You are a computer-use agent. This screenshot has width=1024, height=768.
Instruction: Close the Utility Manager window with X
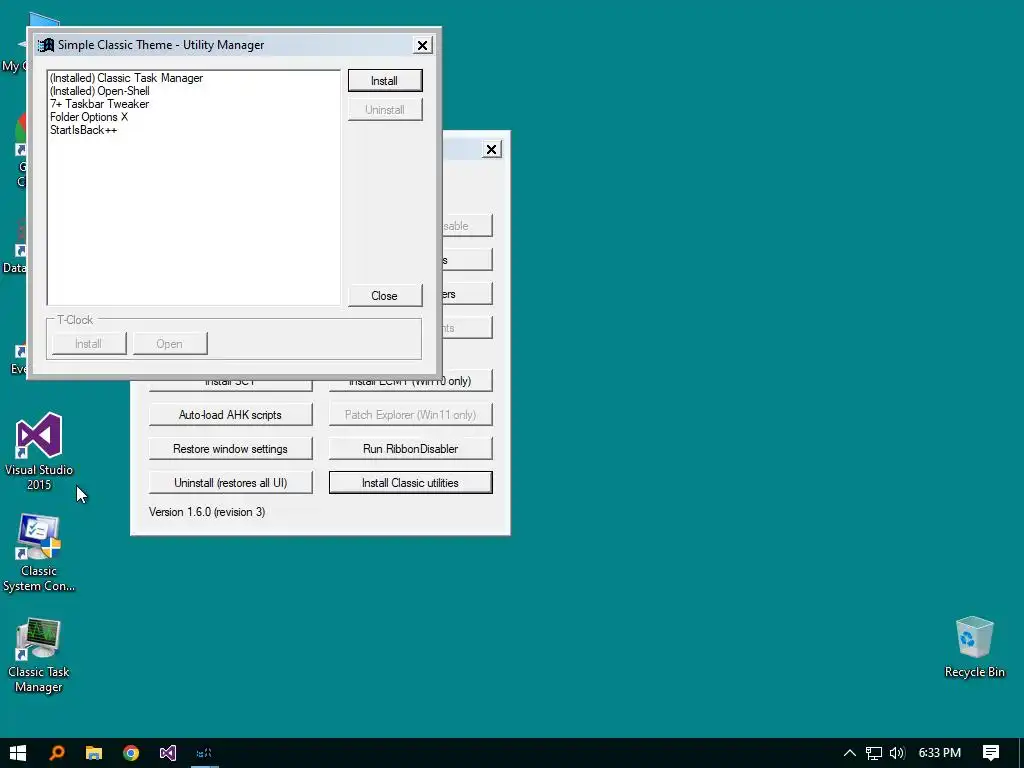[x=423, y=45]
